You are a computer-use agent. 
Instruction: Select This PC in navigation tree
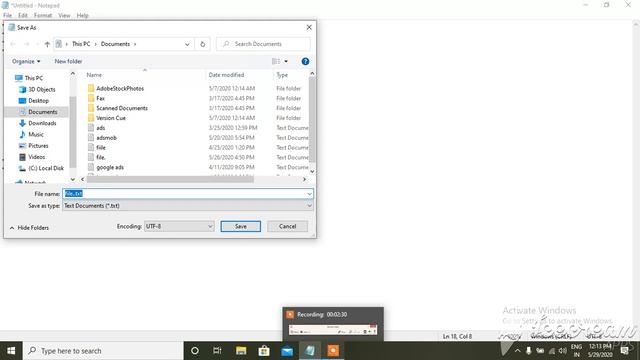[x=33, y=78]
